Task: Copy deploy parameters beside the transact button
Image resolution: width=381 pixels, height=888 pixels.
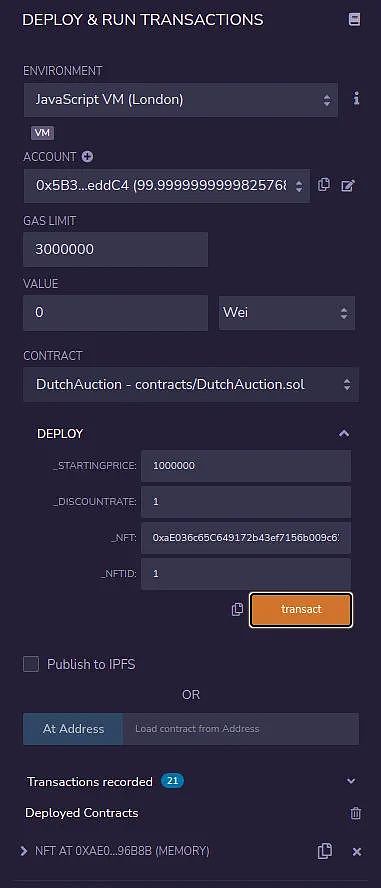Action: point(237,609)
